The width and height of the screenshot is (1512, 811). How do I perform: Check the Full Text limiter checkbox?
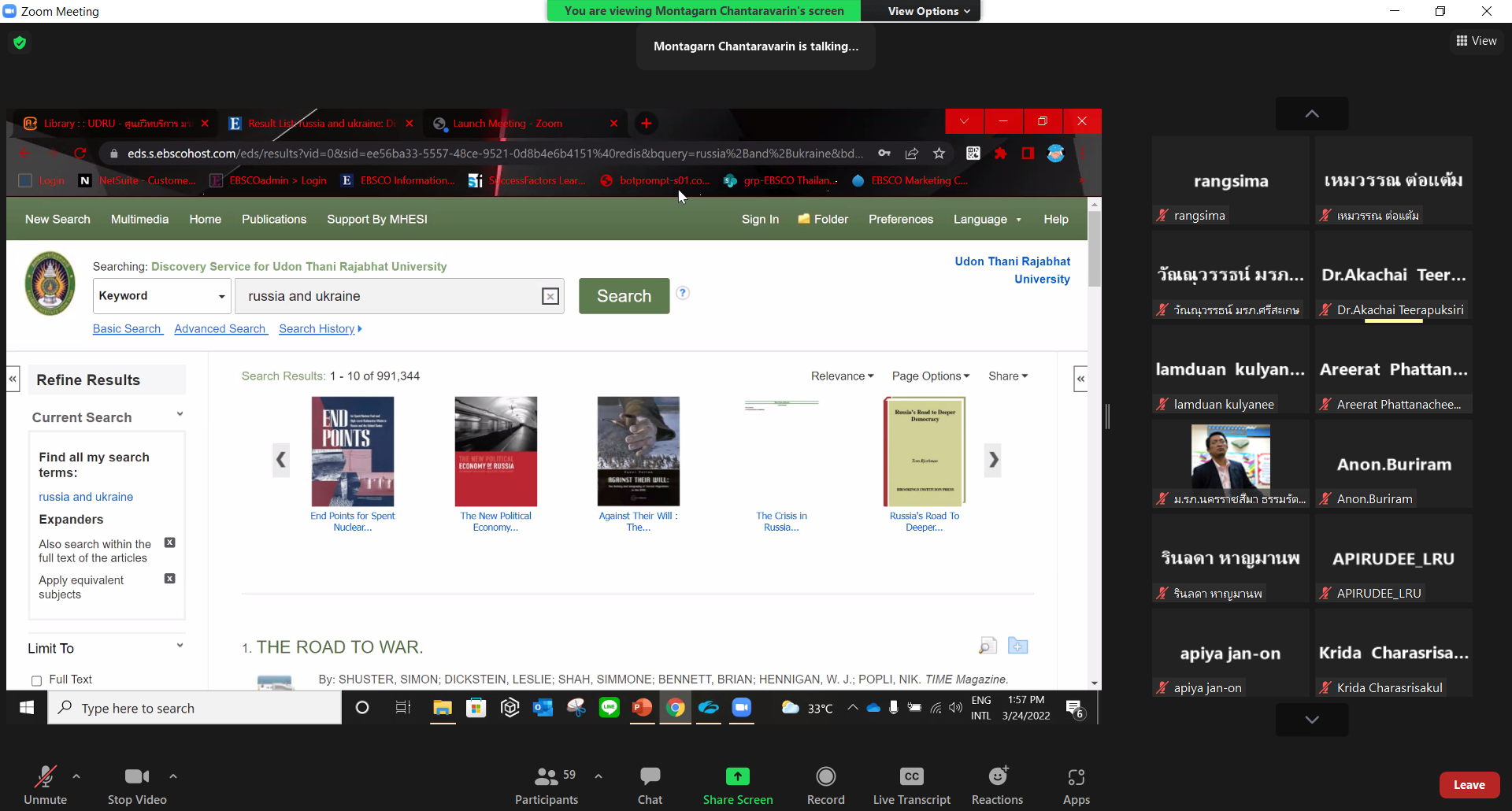point(36,680)
